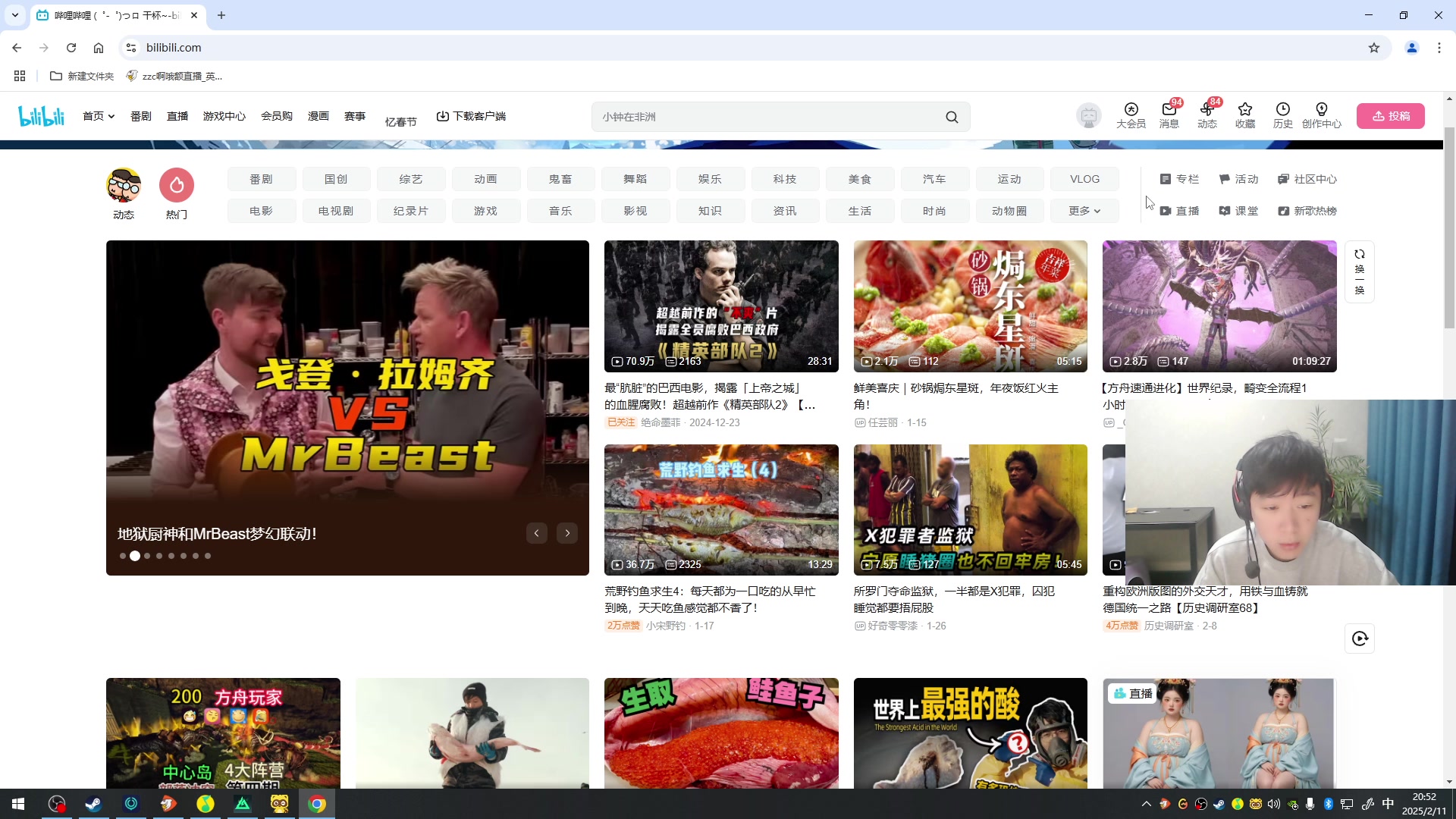Select the 鬼畜 category

[560, 179]
